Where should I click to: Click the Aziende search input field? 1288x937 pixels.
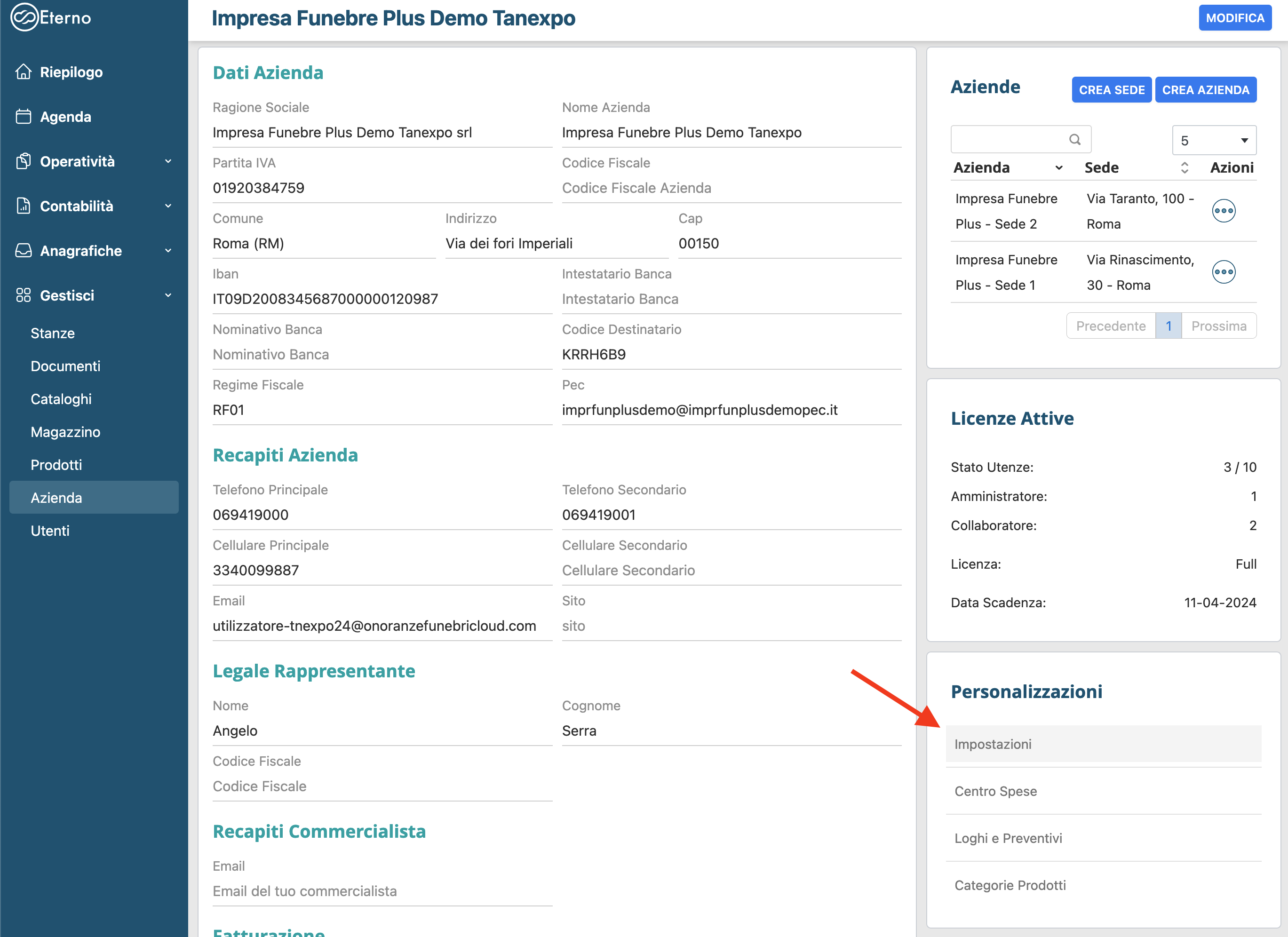[1008, 140]
